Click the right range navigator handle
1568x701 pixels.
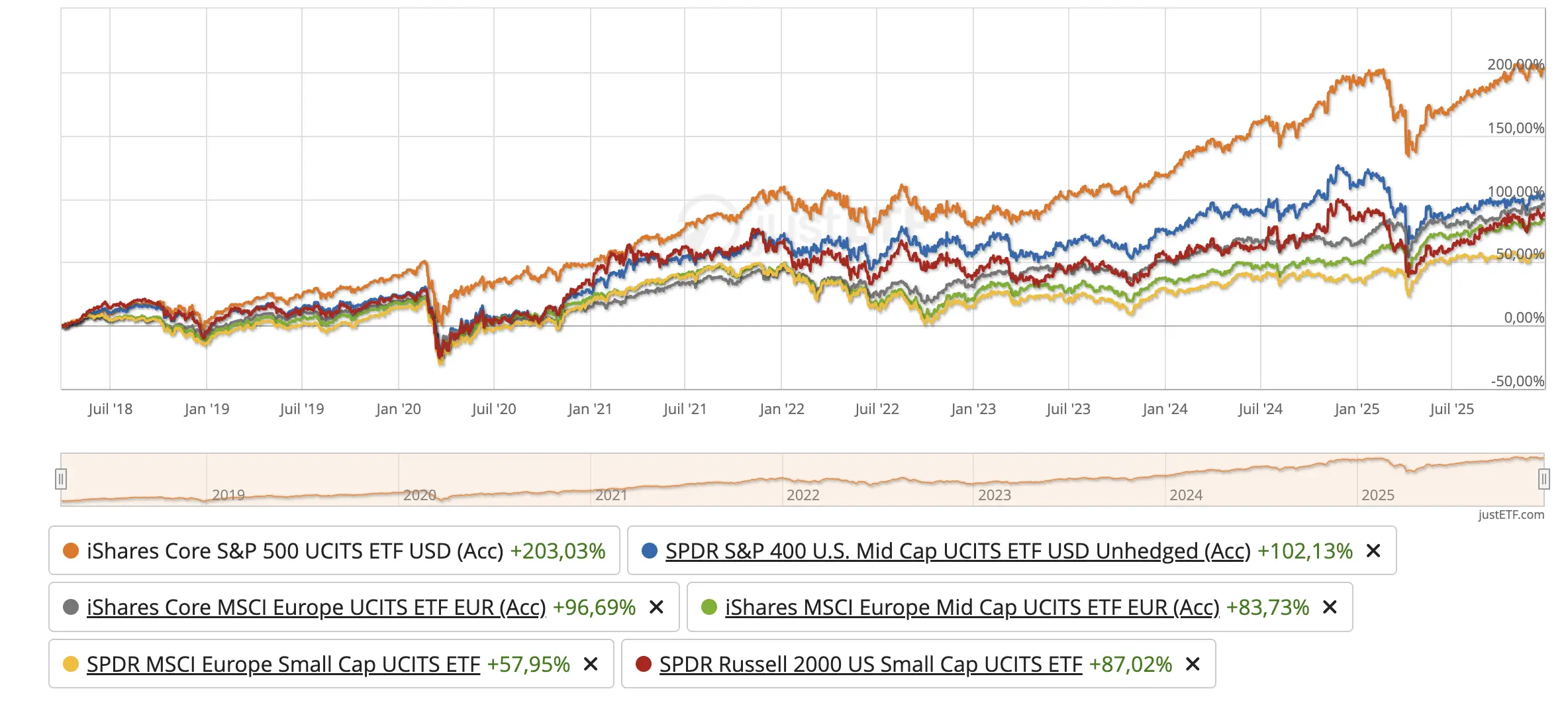coord(1544,478)
